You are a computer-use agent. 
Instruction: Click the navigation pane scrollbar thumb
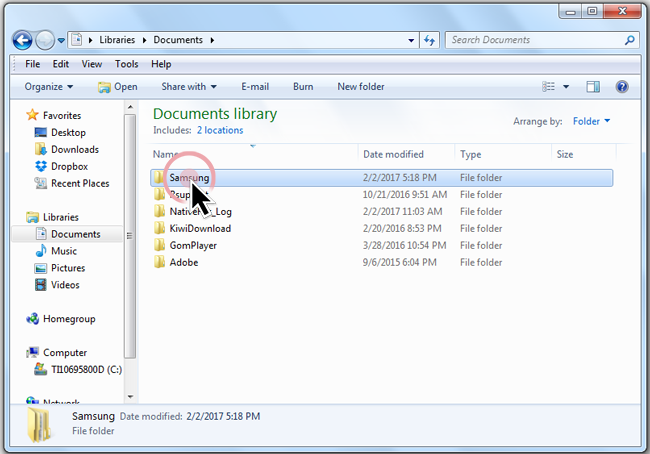click(x=130, y=236)
